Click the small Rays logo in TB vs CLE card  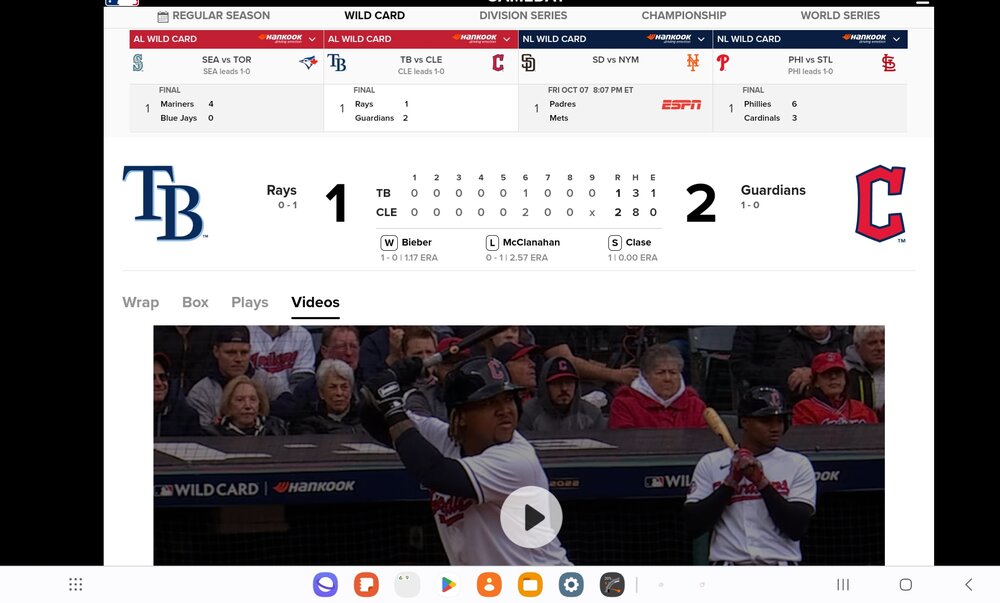[x=337, y=62]
